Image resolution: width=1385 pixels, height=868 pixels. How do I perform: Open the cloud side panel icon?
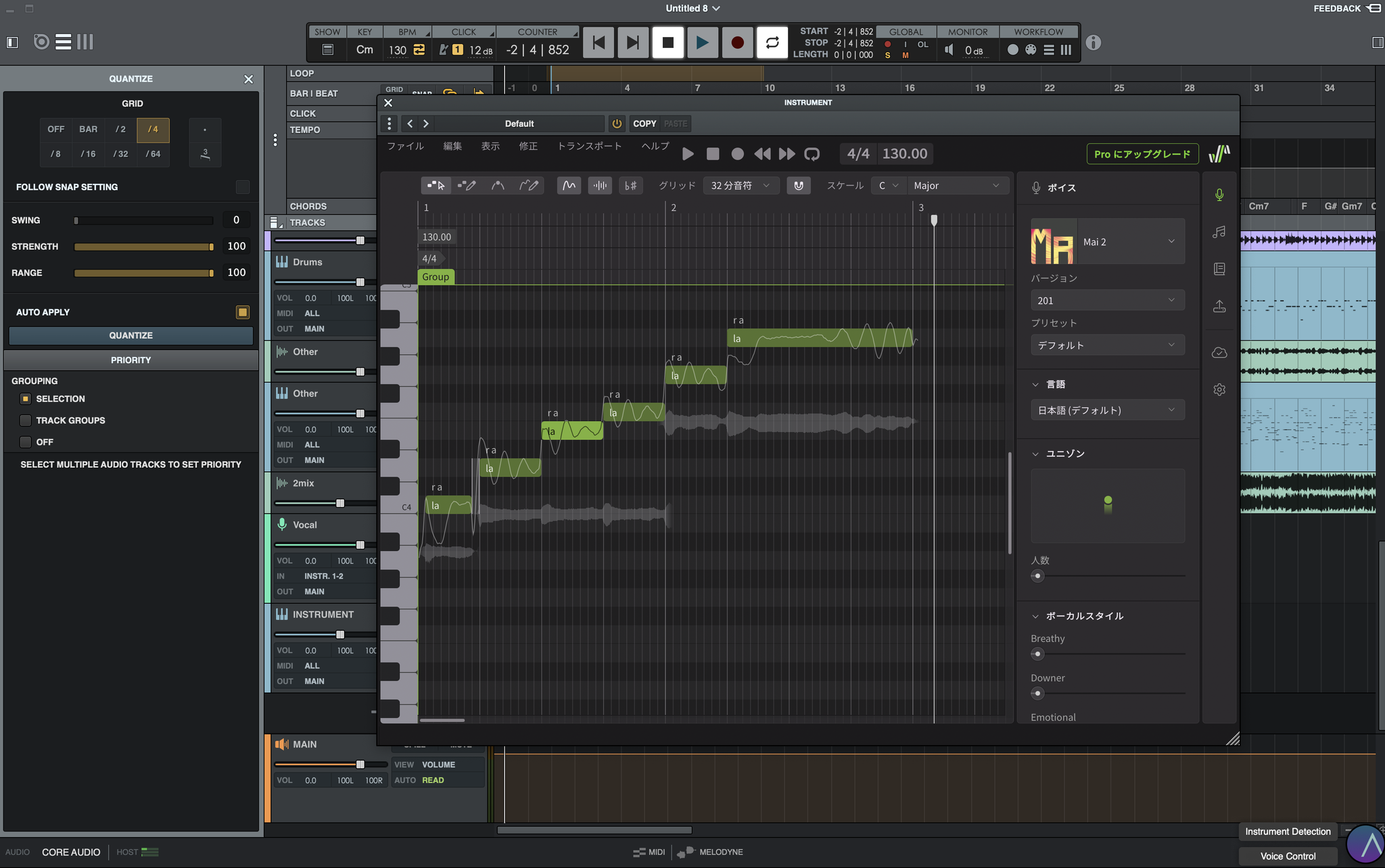tap(1219, 352)
